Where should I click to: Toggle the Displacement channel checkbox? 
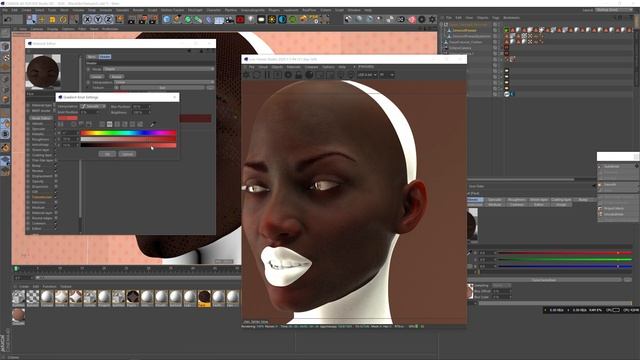tap(56, 176)
